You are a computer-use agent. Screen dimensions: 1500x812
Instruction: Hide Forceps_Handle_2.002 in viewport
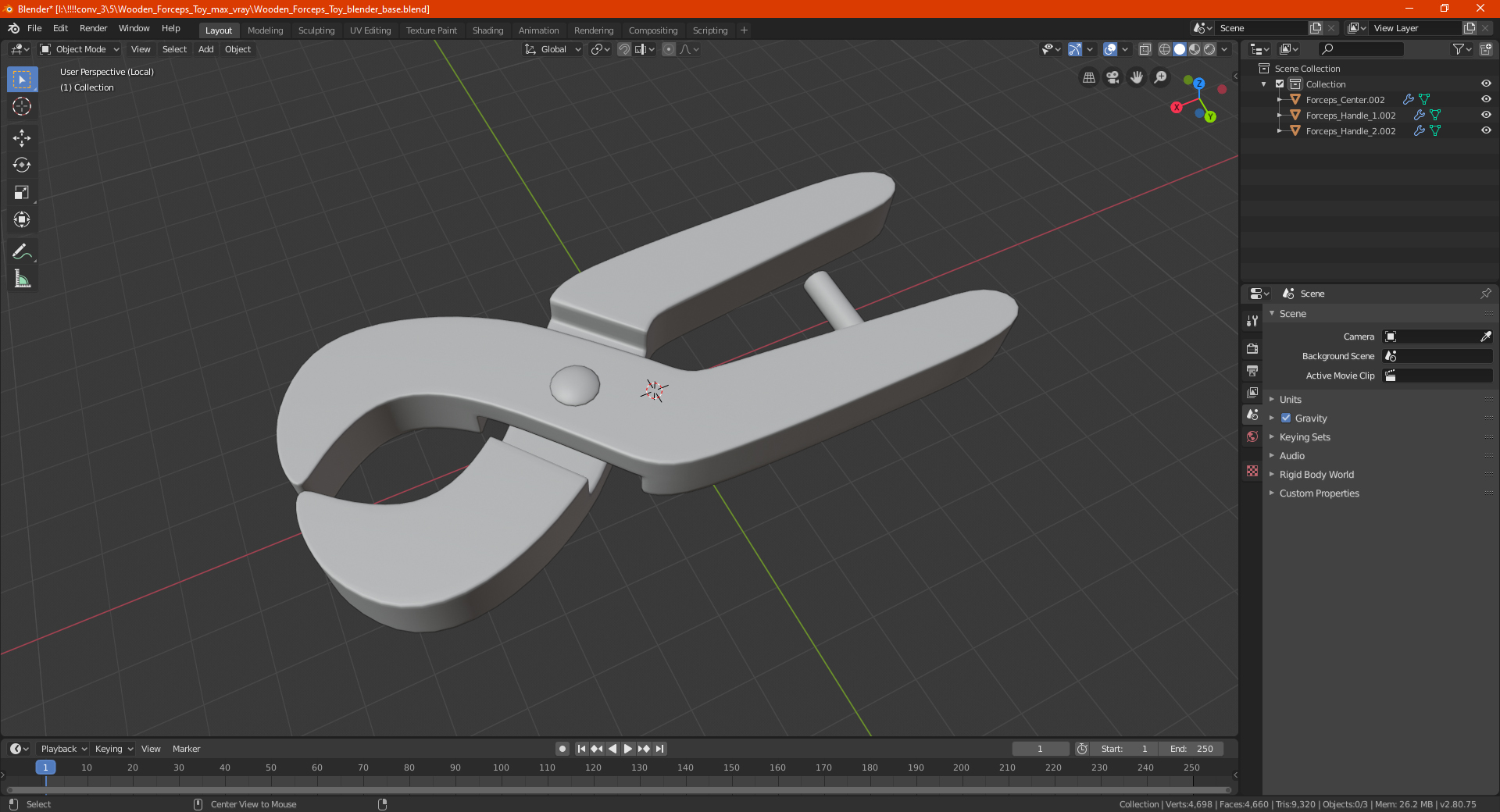click(x=1486, y=130)
